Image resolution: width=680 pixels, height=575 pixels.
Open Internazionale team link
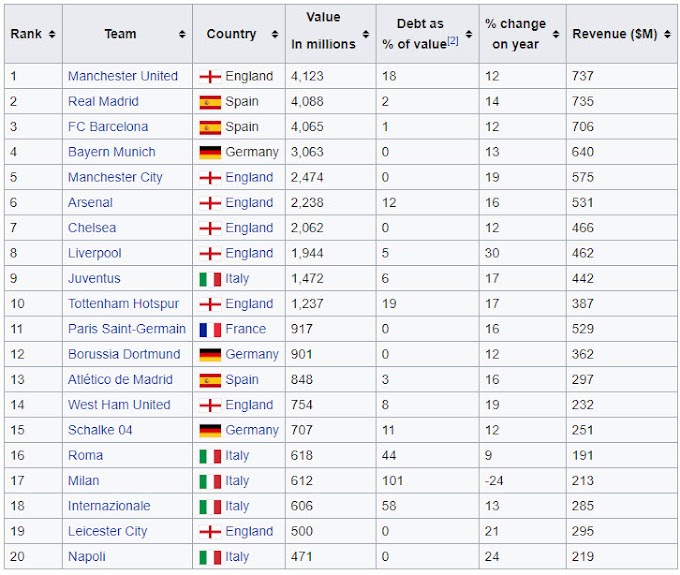(109, 506)
